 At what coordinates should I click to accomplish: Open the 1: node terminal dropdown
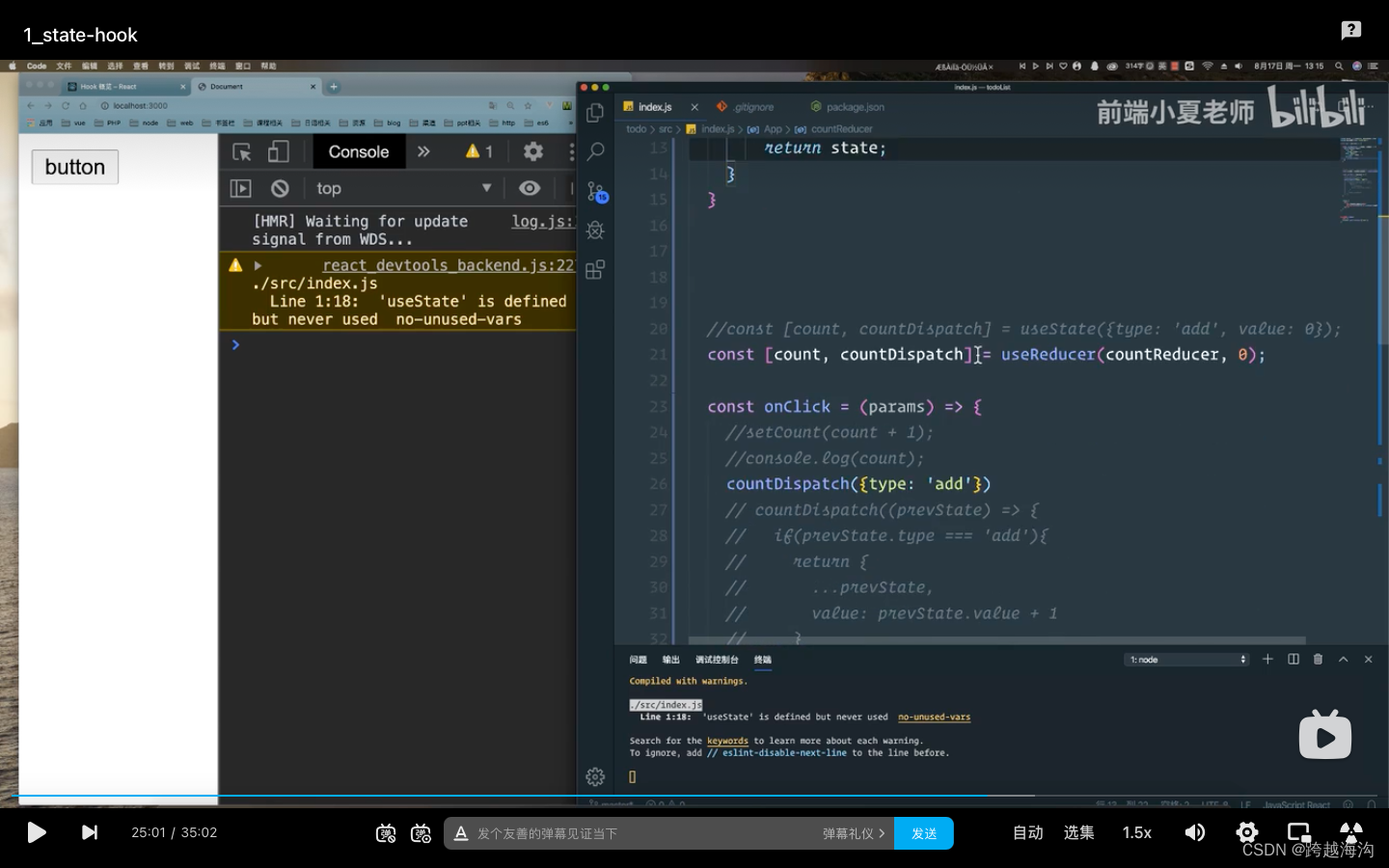[1187, 660]
